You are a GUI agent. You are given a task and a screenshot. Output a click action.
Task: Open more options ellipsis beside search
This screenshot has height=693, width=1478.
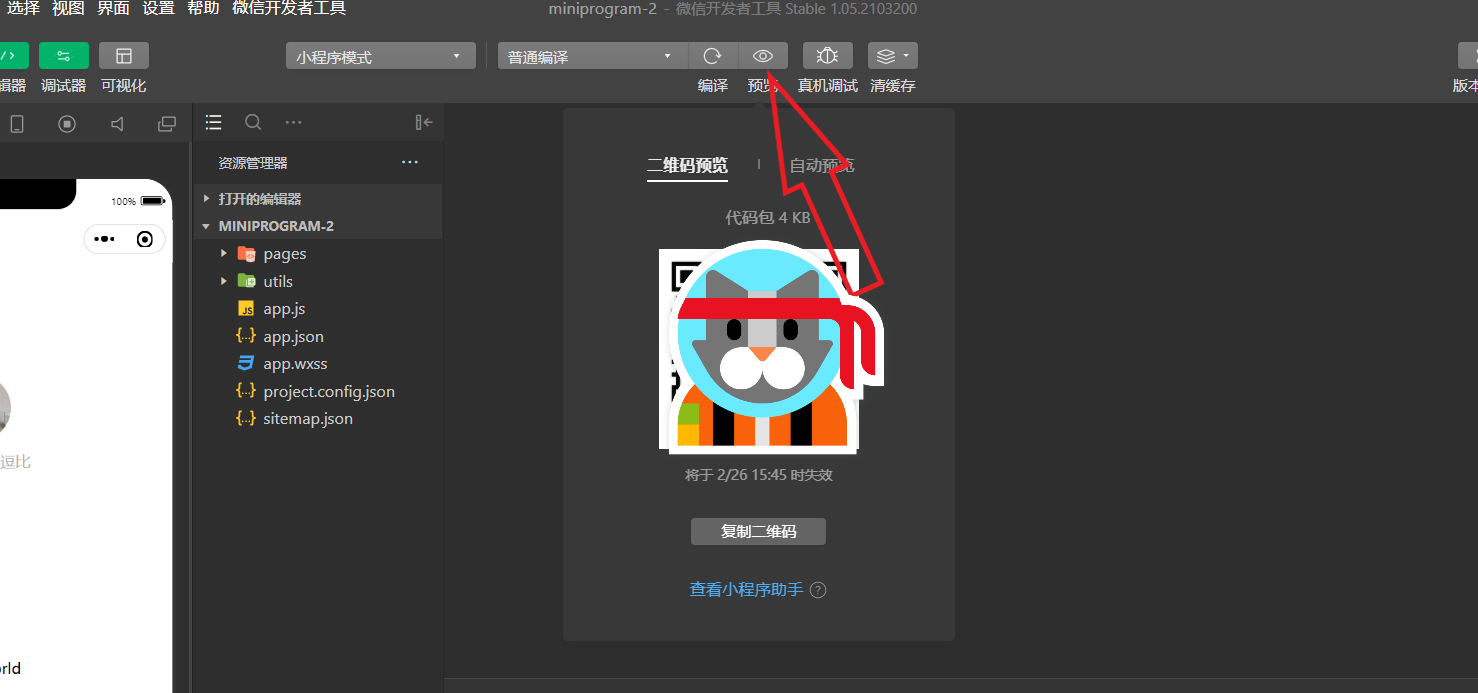coord(293,122)
